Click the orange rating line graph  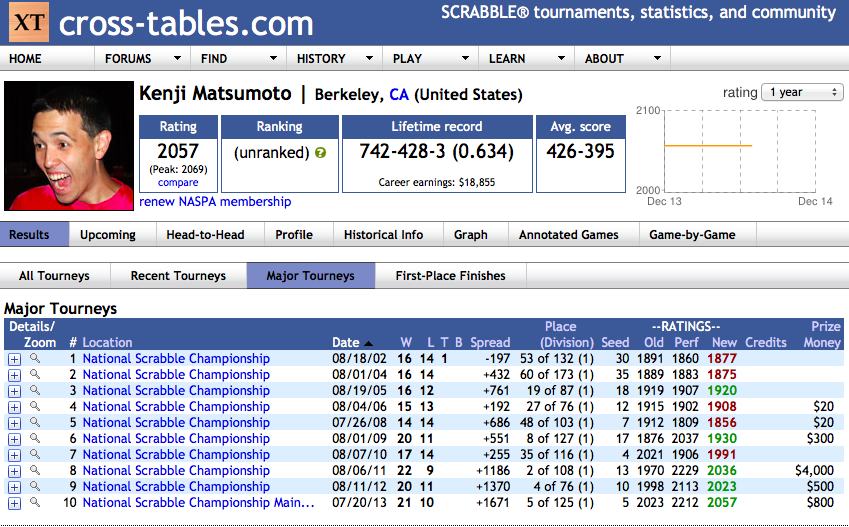tap(708, 146)
